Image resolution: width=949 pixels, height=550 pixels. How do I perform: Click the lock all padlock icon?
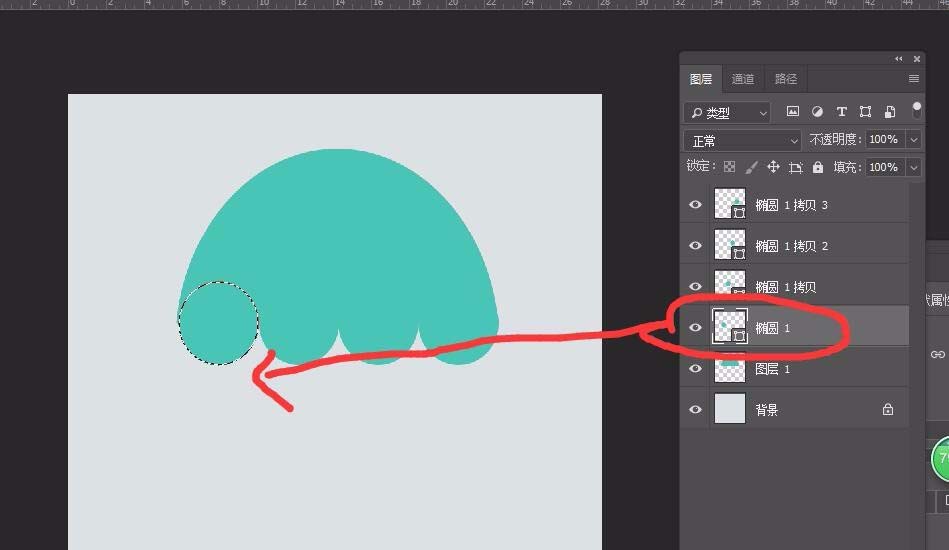click(x=818, y=167)
